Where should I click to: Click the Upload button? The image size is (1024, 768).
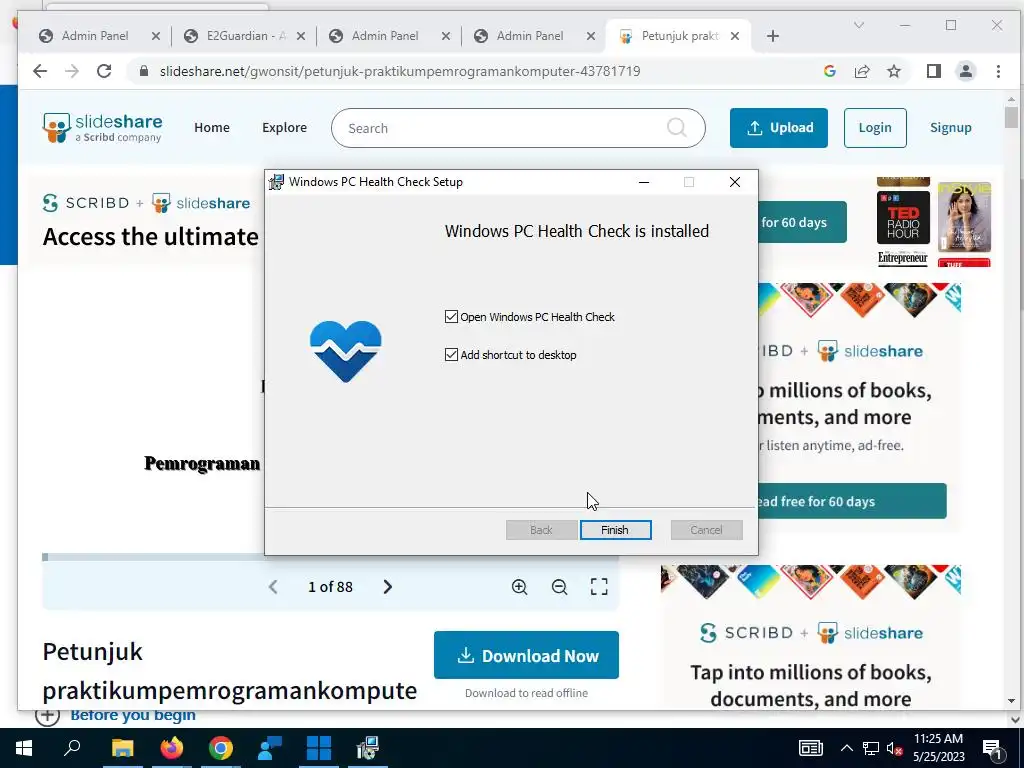coord(778,127)
